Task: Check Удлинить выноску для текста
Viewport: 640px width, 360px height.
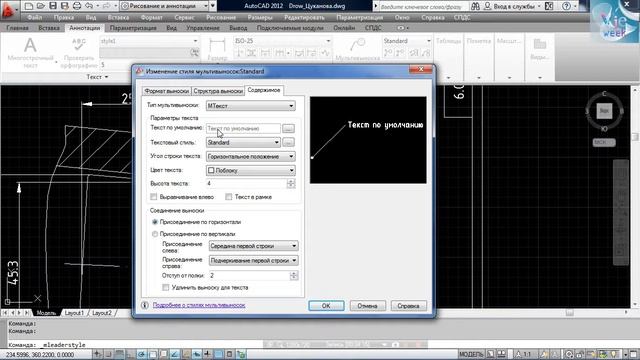Action: point(165,287)
